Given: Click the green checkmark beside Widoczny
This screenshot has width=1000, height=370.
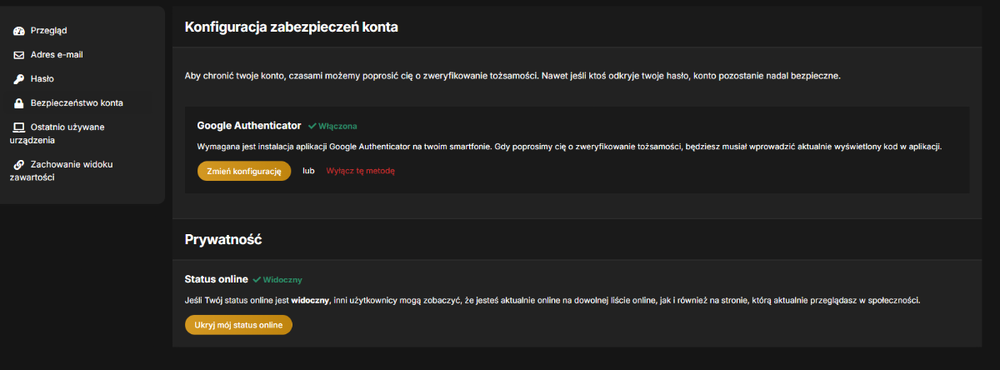Looking at the screenshot, I should click(x=256, y=279).
